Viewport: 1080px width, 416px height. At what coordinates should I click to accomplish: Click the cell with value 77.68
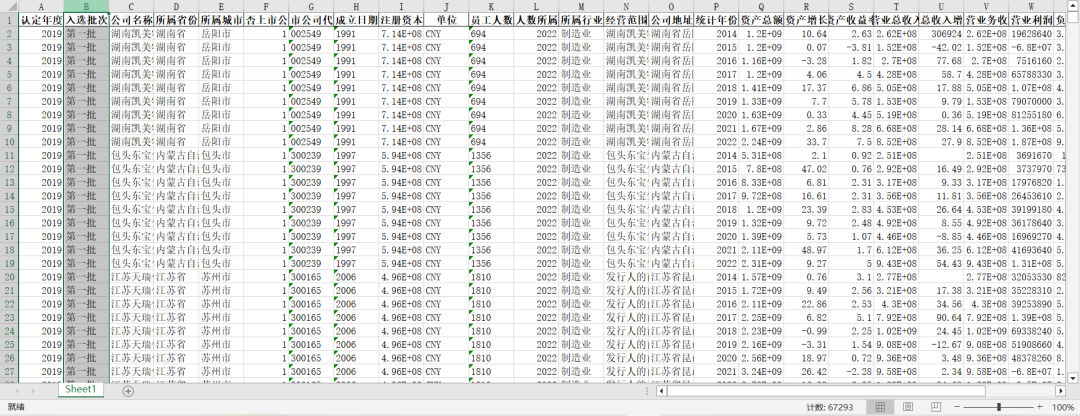click(x=941, y=60)
